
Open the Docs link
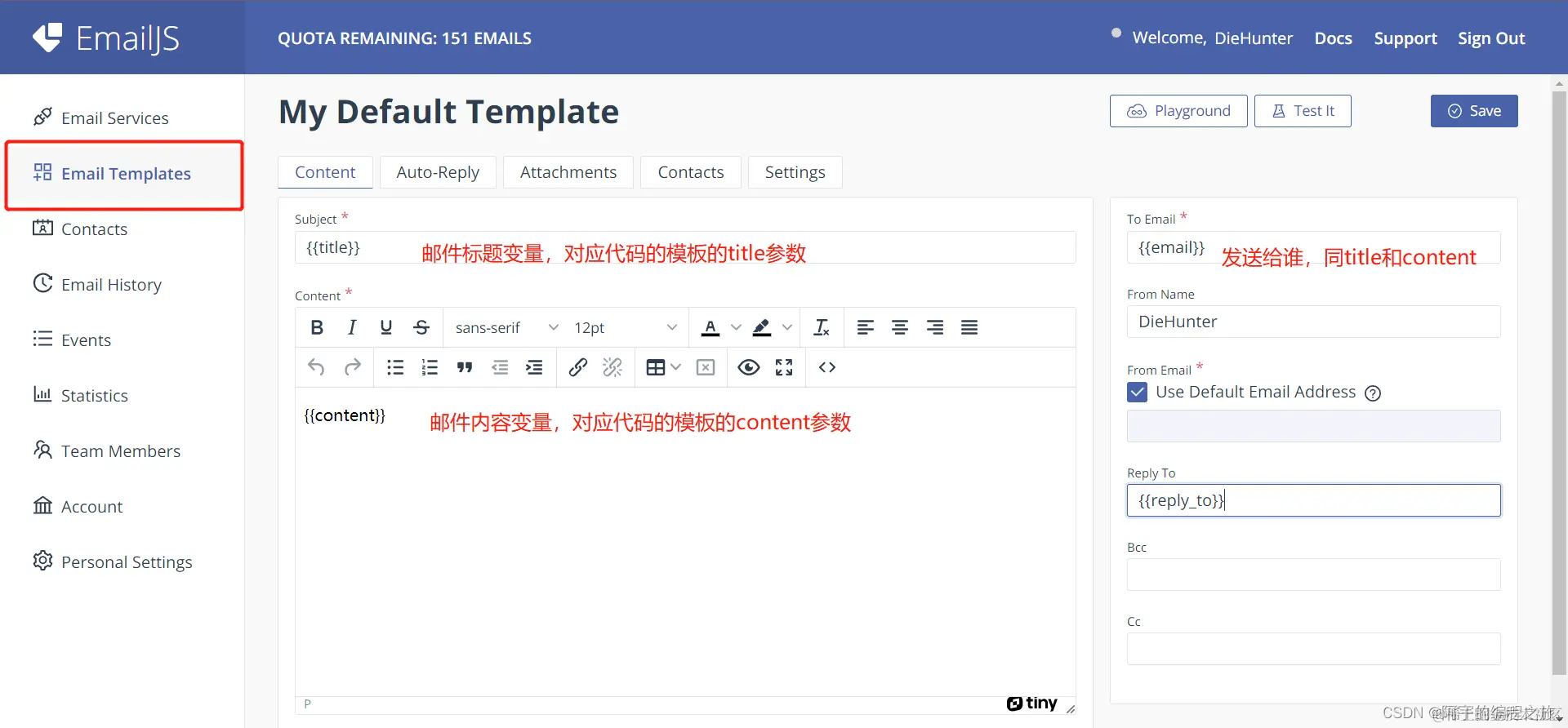point(1333,38)
